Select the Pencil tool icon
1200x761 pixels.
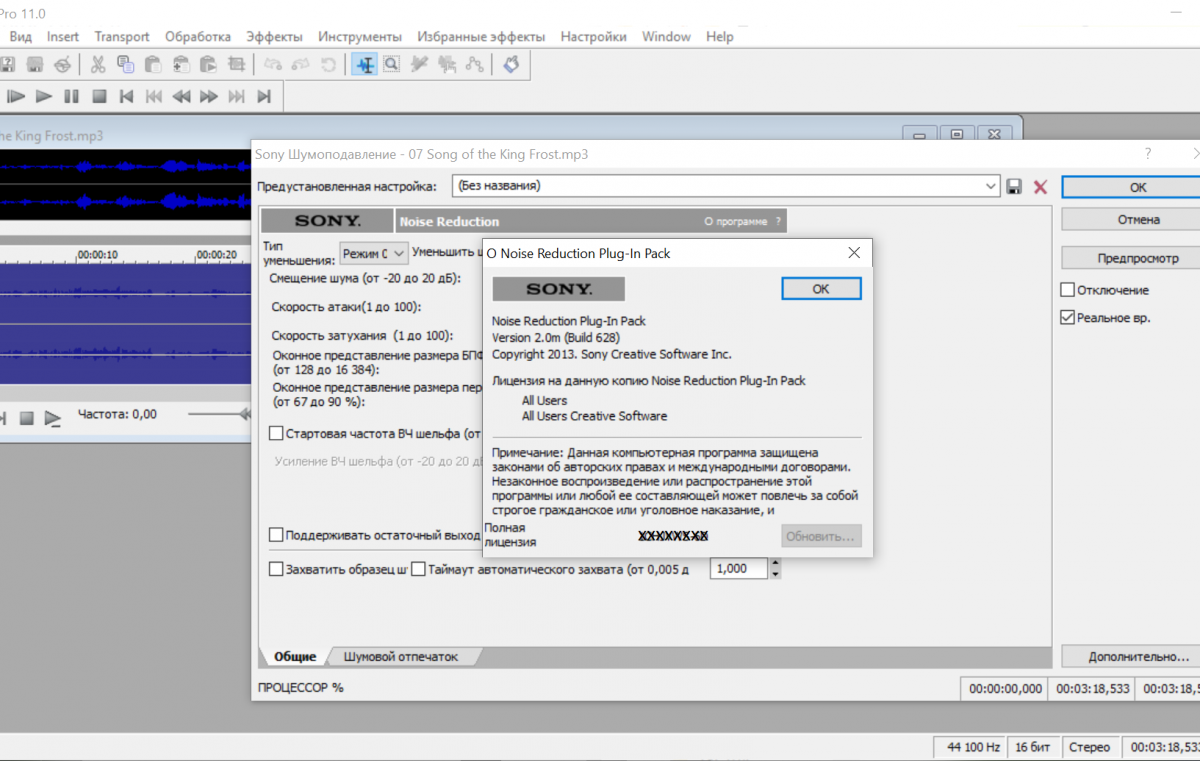[x=419, y=65]
